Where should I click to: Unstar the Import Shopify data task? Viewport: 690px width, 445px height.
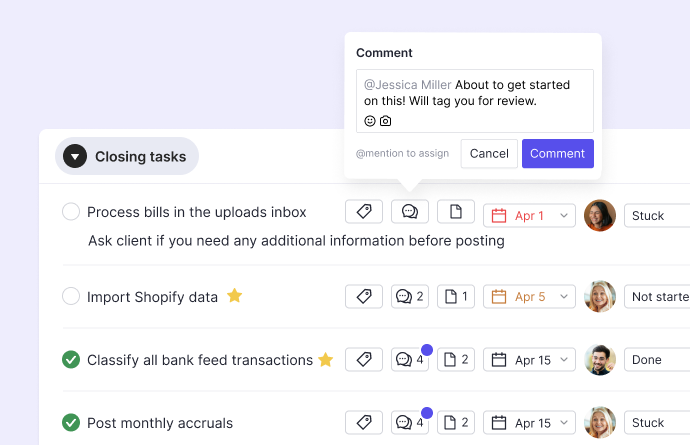[235, 296]
